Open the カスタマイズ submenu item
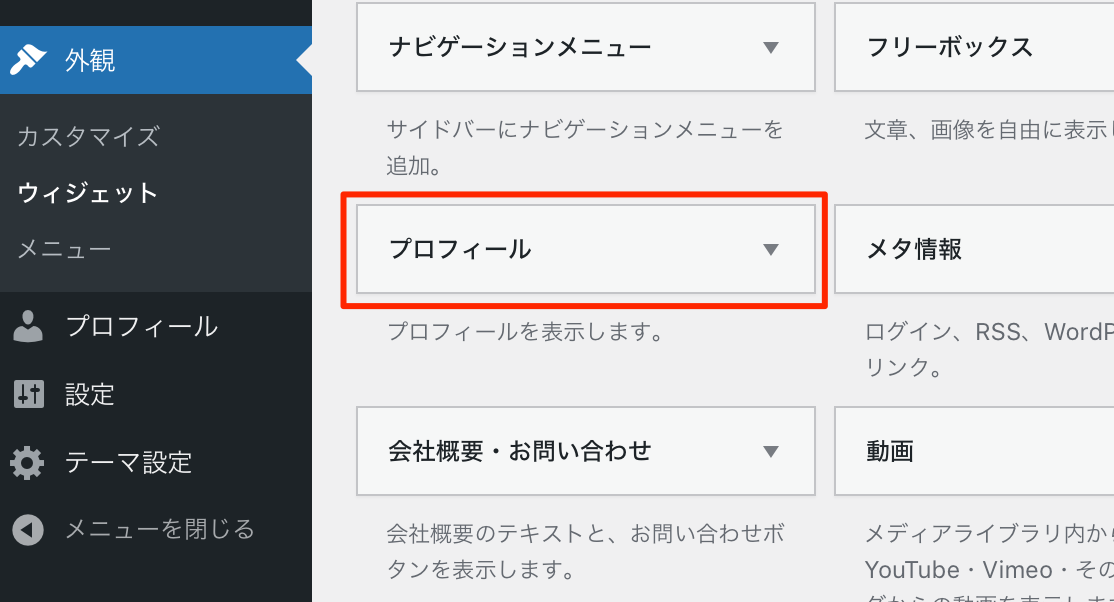Viewport: 1114px width, 602px height. [88, 136]
